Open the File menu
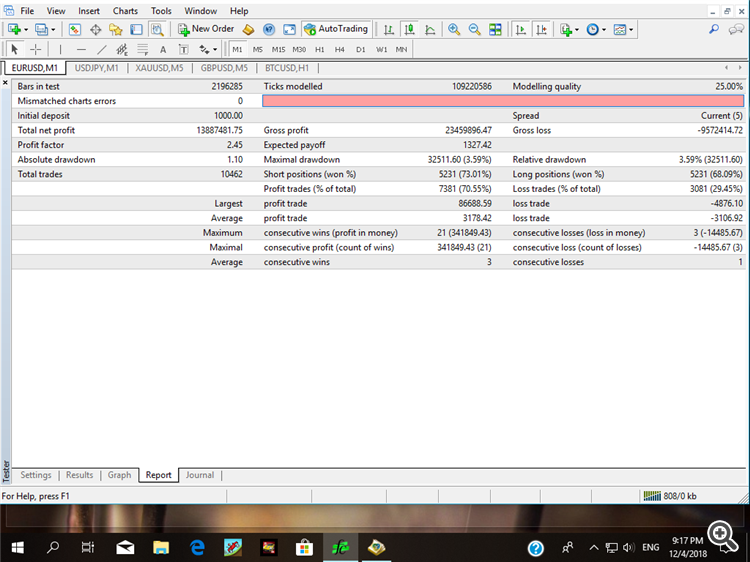Screen dimensions: 750x562 tap(27, 11)
